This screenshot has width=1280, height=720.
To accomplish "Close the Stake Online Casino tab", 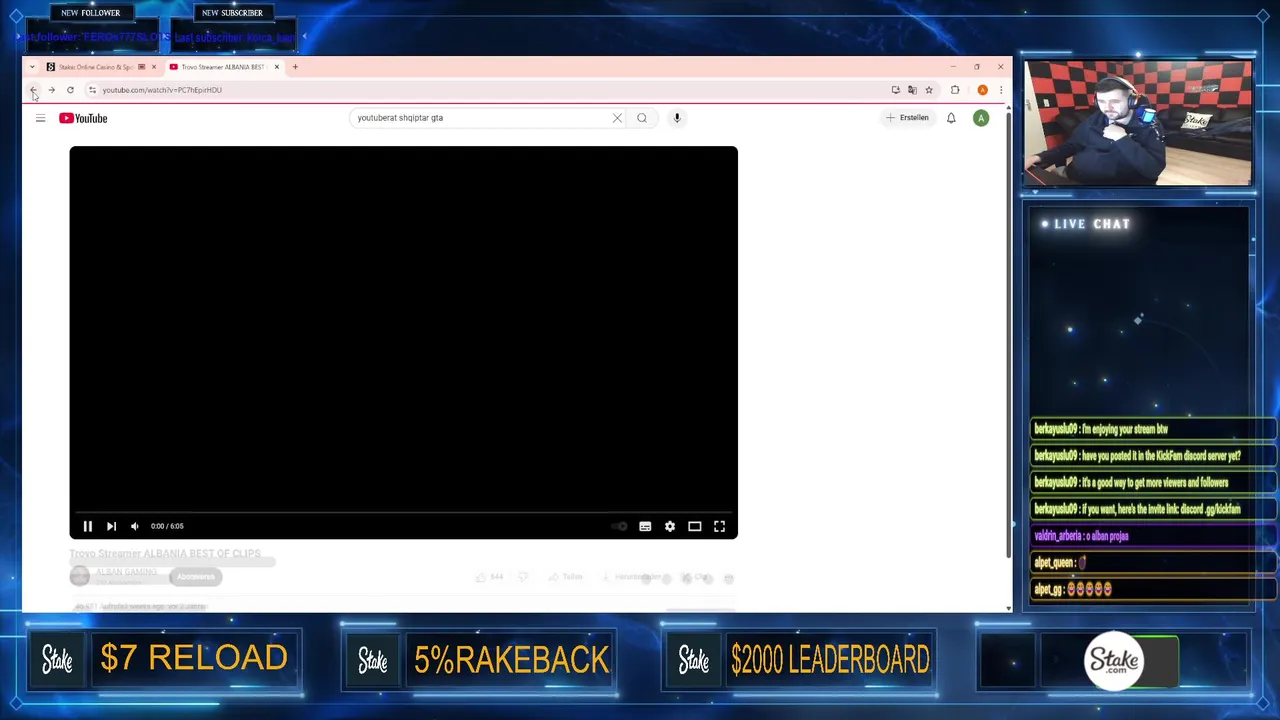I will (154, 67).
